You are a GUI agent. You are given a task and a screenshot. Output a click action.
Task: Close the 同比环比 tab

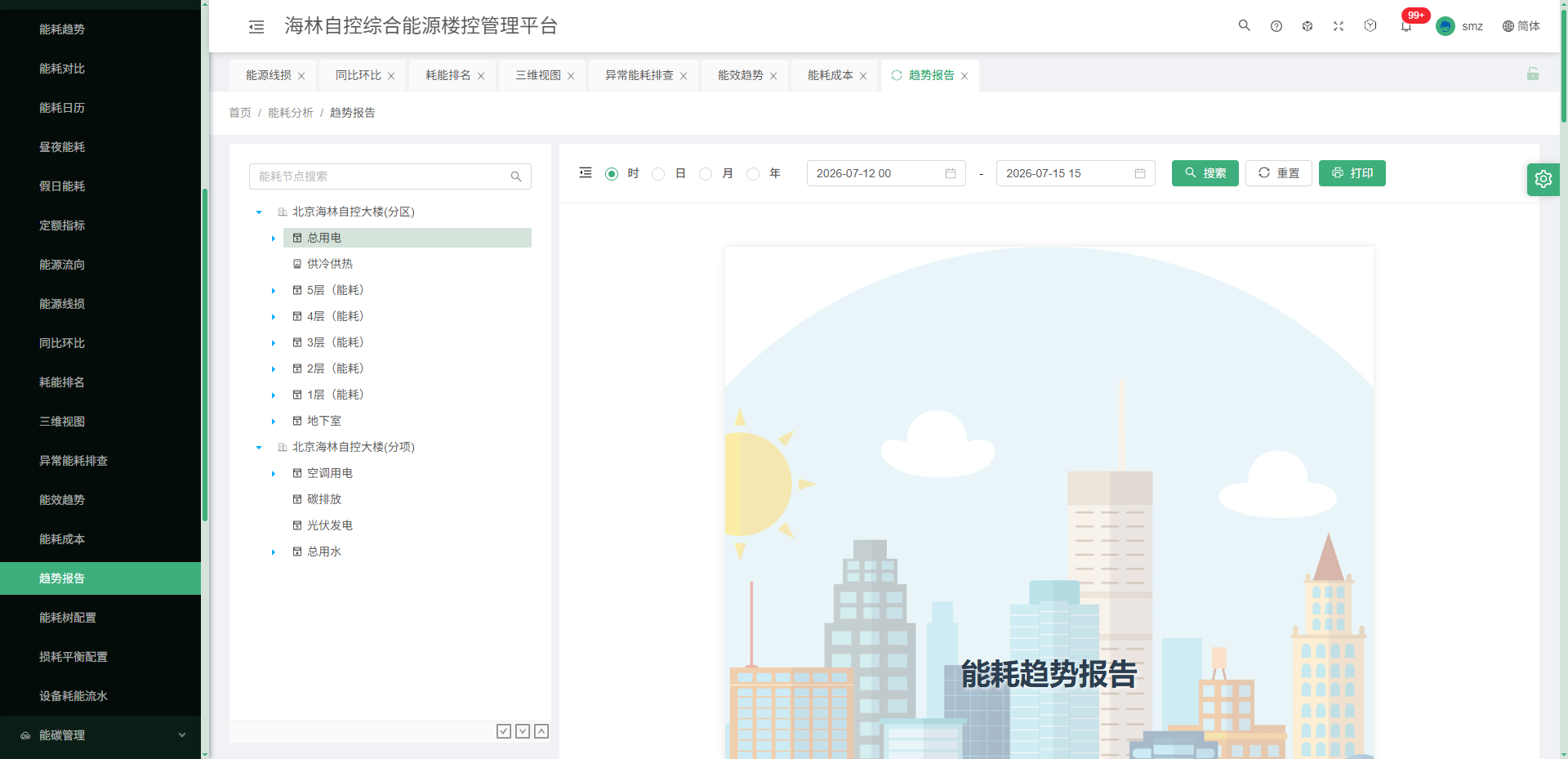point(391,76)
